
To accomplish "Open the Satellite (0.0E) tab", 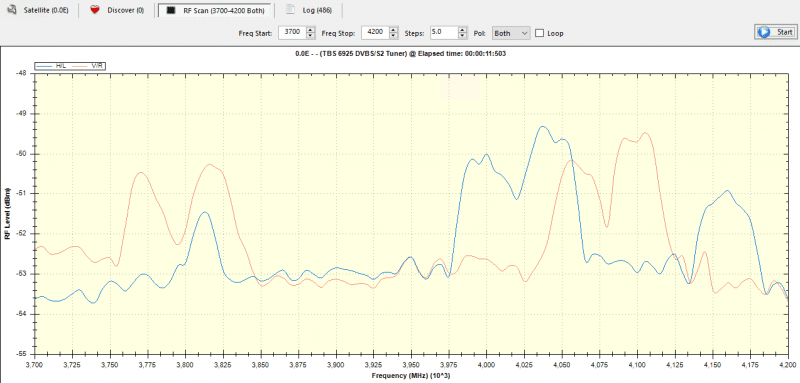I will click(40, 10).
